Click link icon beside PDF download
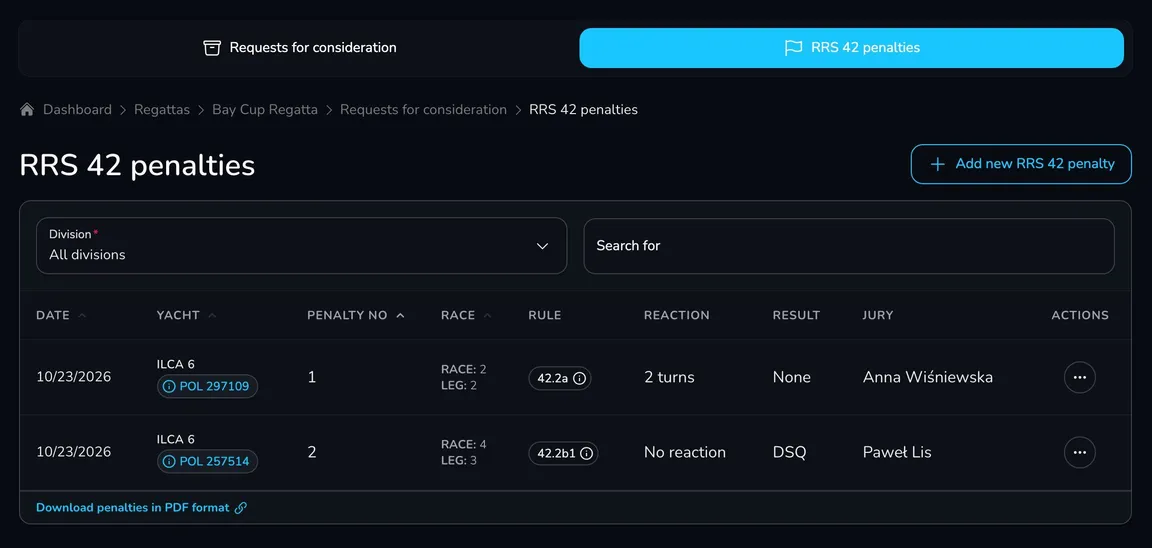Screen dimensions: 1152x548 (x=240, y=508)
